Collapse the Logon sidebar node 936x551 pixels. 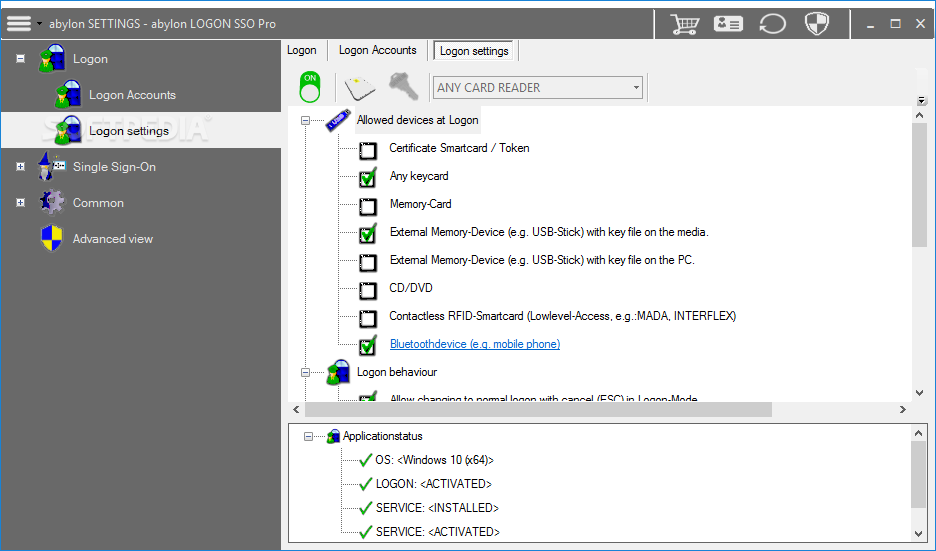pos(20,59)
